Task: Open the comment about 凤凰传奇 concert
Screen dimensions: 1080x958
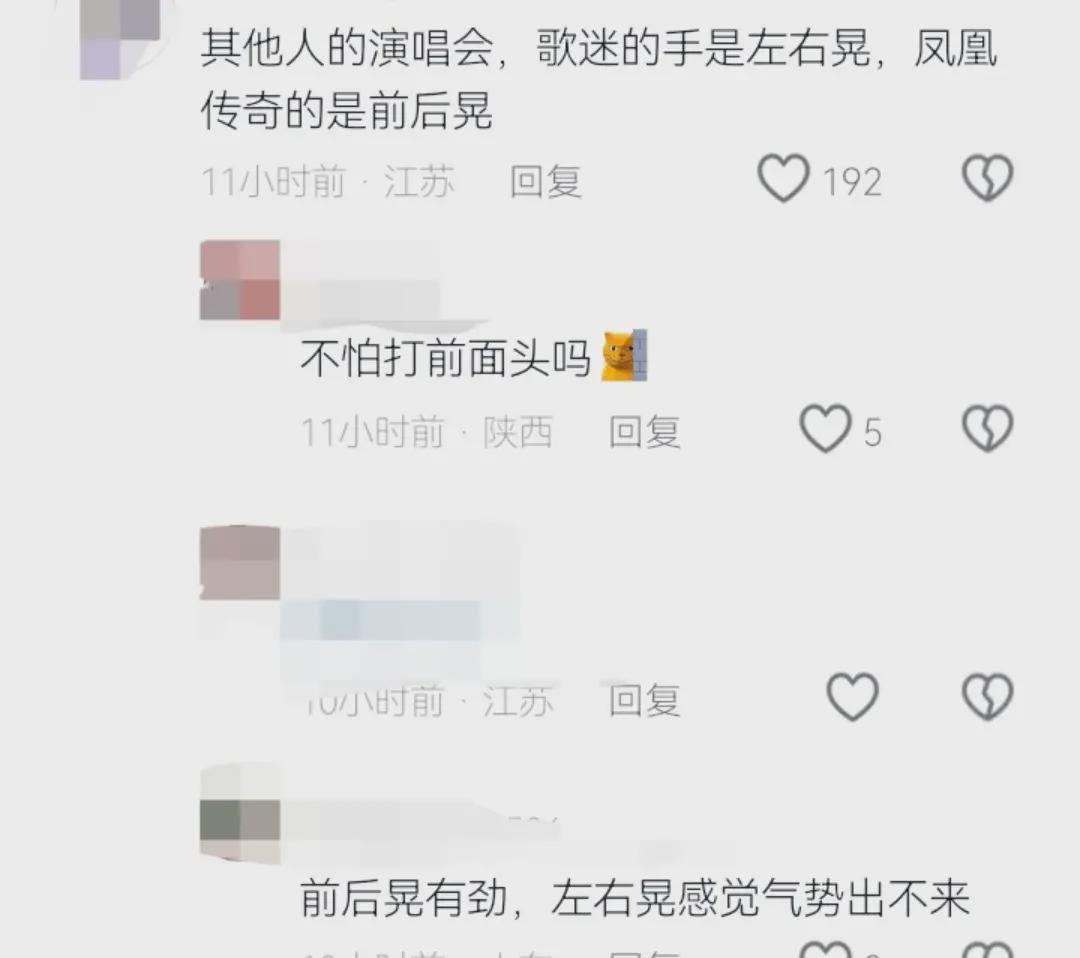Action: (x=599, y=80)
